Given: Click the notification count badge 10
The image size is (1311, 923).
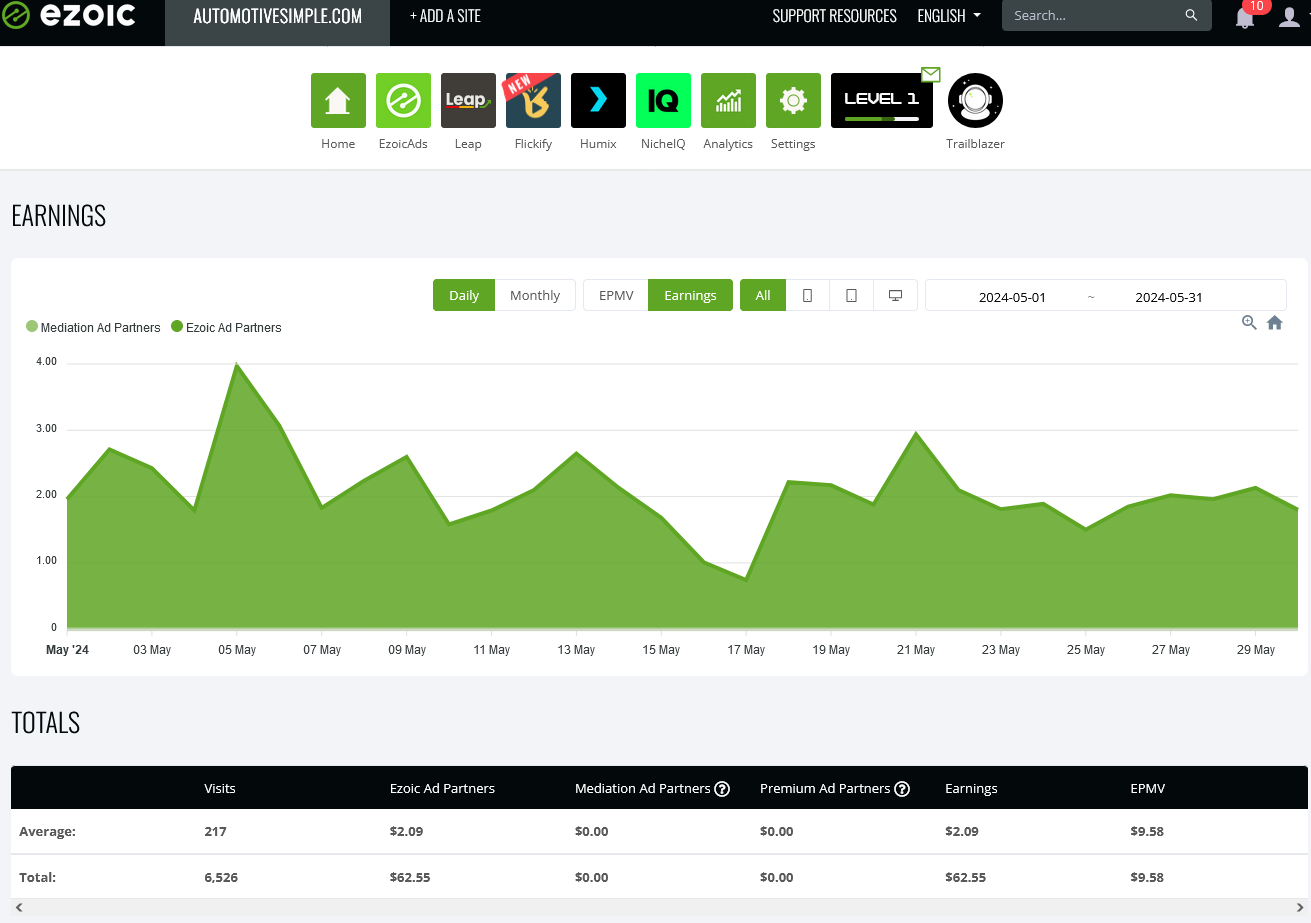Looking at the screenshot, I should tap(1256, 6).
